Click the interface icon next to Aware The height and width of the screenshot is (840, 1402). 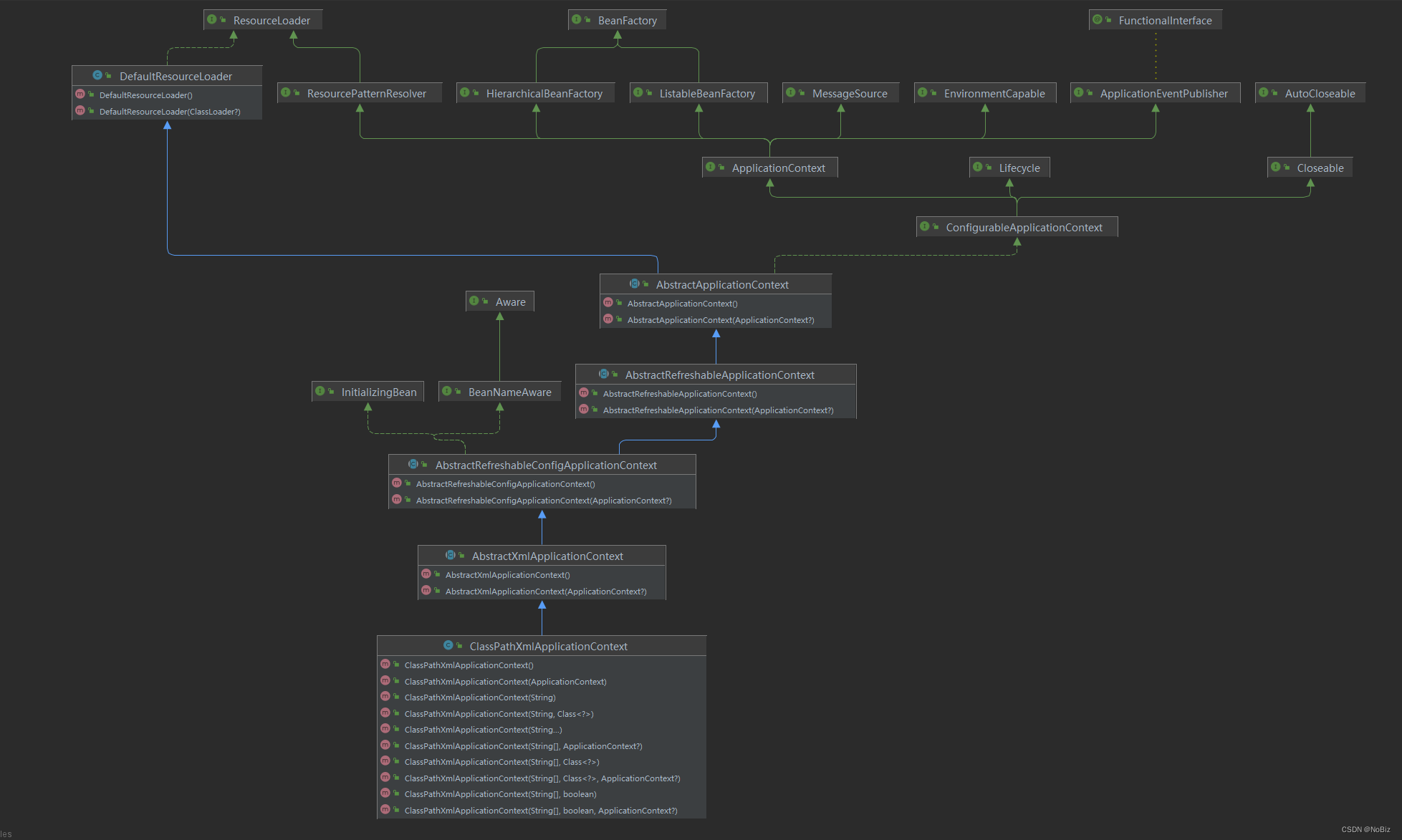[474, 301]
